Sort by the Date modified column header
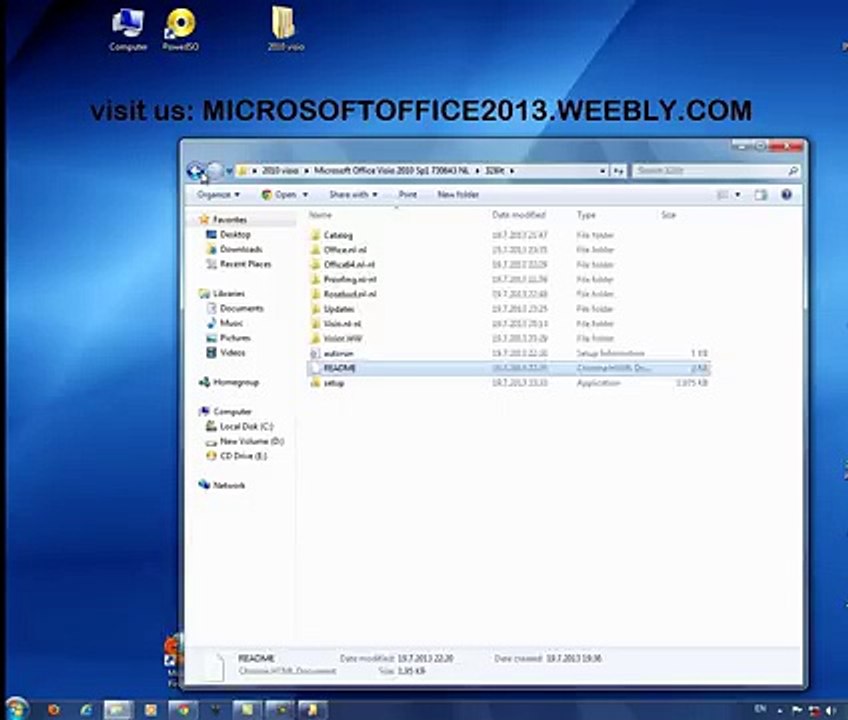Viewport: 848px width, 720px height. (x=519, y=215)
